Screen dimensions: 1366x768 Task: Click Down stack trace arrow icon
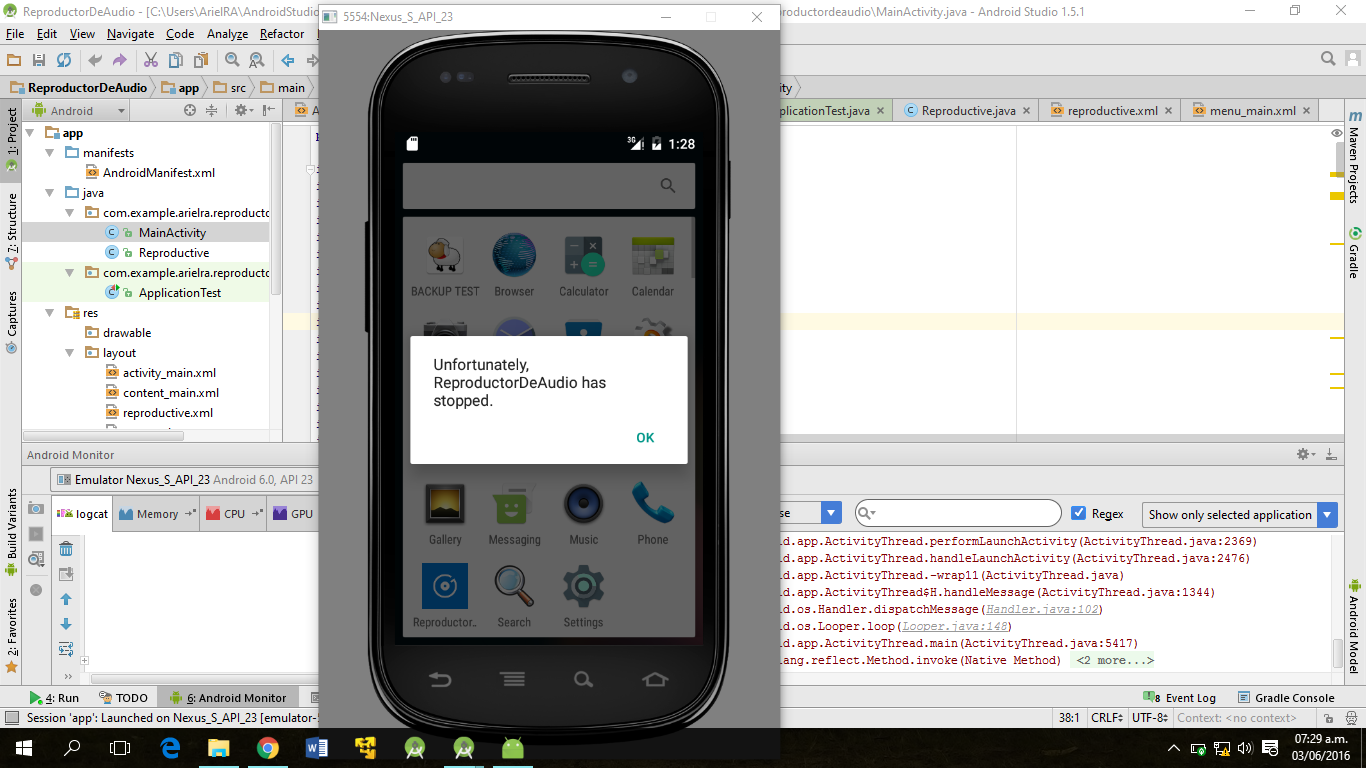66,624
